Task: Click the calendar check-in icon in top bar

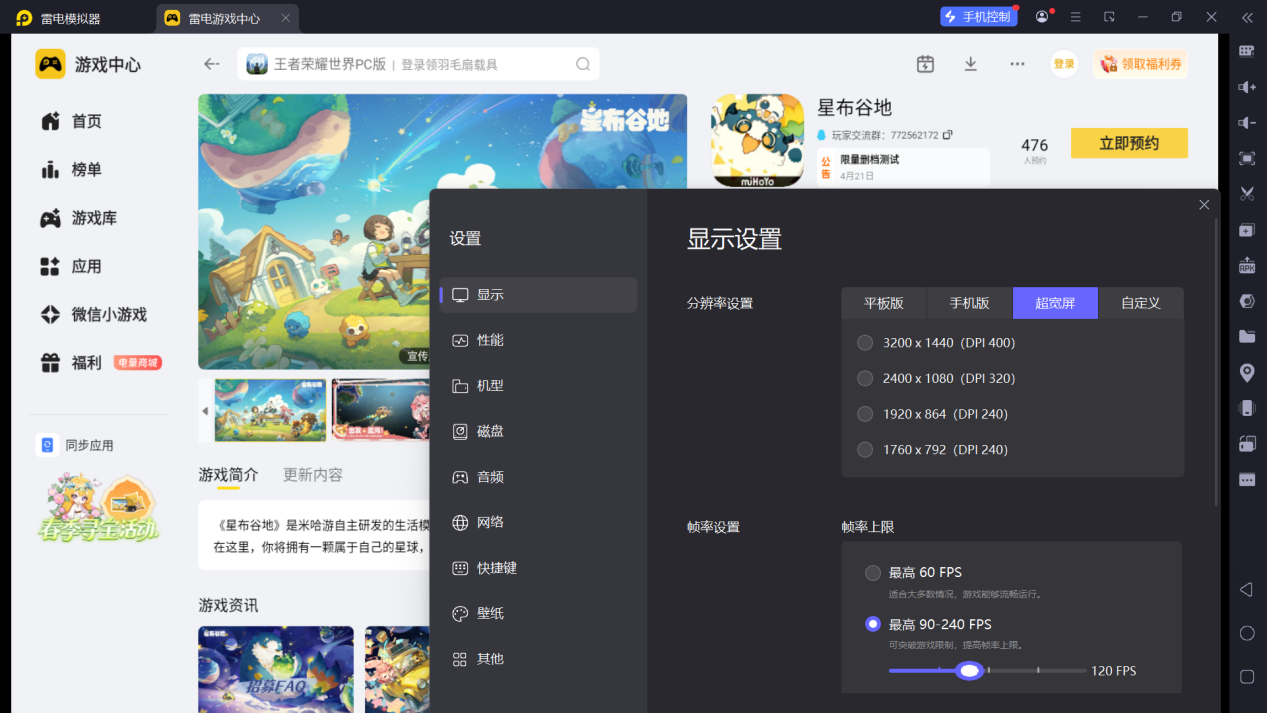Action: click(925, 64)
